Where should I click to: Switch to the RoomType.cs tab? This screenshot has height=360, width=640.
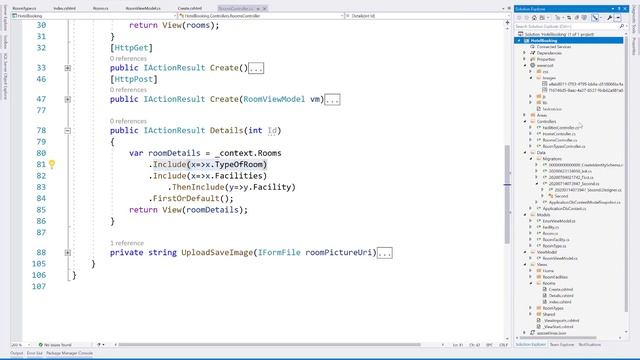pyautogui.click(x=24, y=8)
